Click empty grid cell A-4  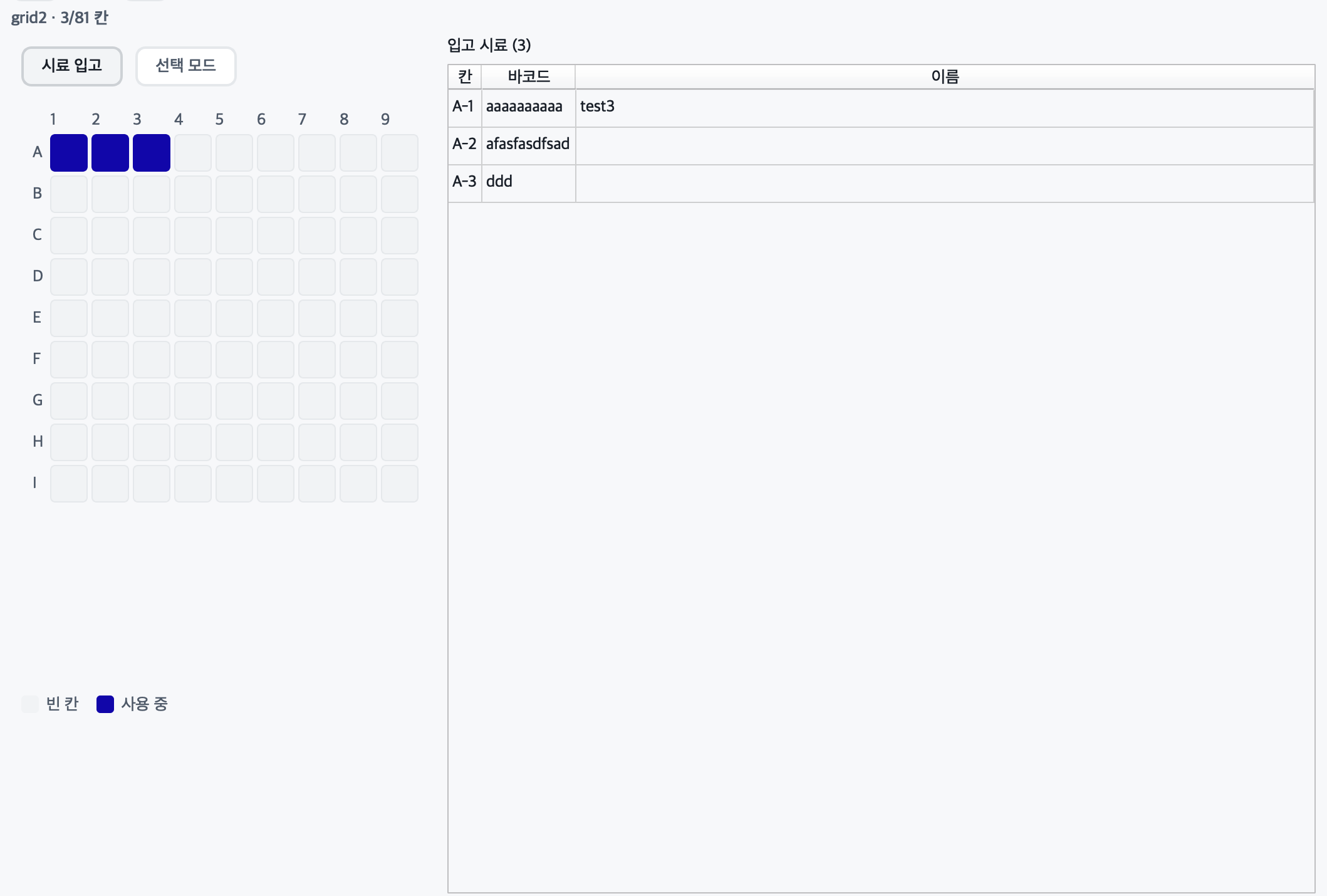193,153
